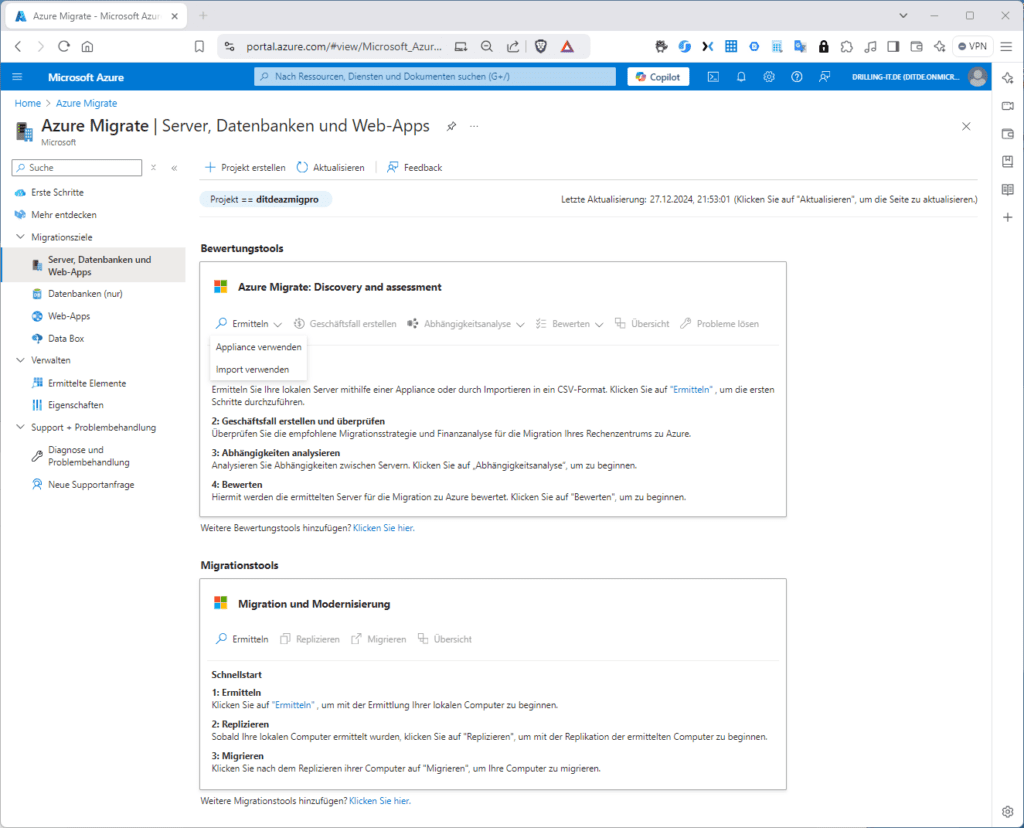Select Server, Datenbanken und Web-Apps sidebar item
This screenshot has height=828, width=1024.
coord(93,265)
